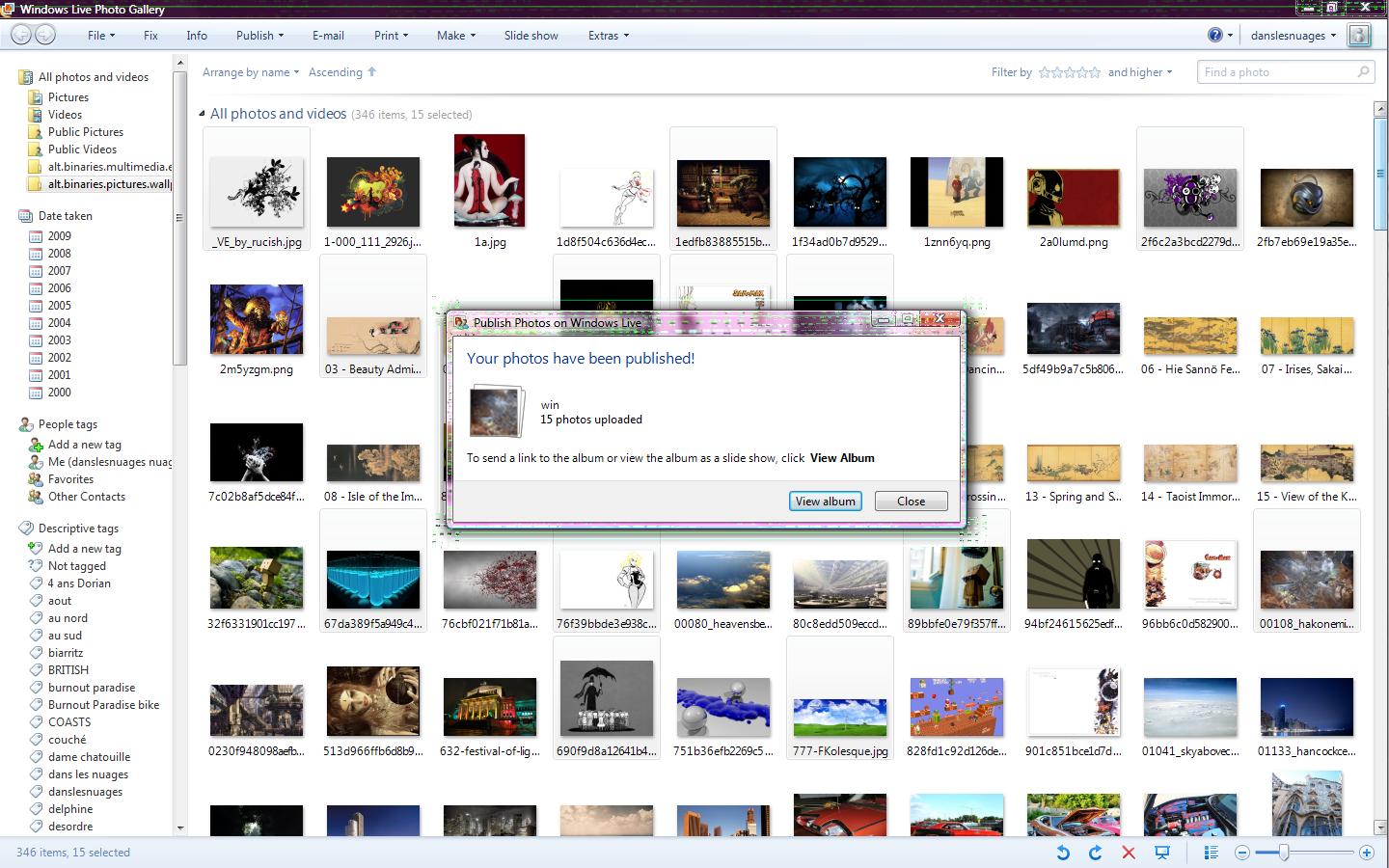The width and height of the screenshot is (1389, 868).
Task: Add a new descriptive tag
Action: [x=85, y=549]
